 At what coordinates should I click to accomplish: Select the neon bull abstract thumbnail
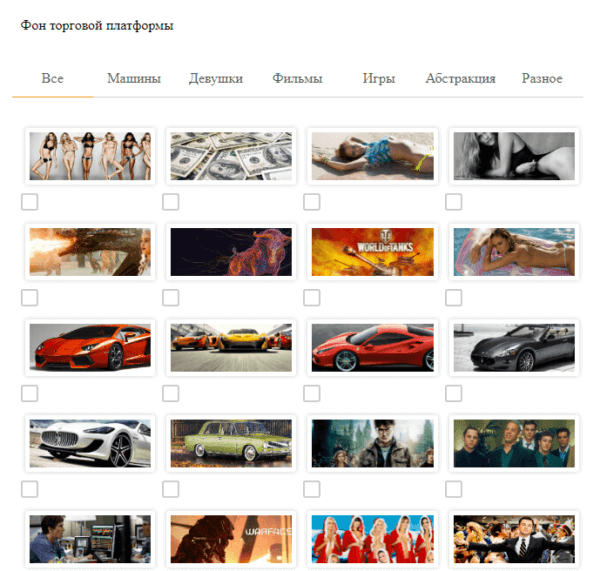(231, 252)
